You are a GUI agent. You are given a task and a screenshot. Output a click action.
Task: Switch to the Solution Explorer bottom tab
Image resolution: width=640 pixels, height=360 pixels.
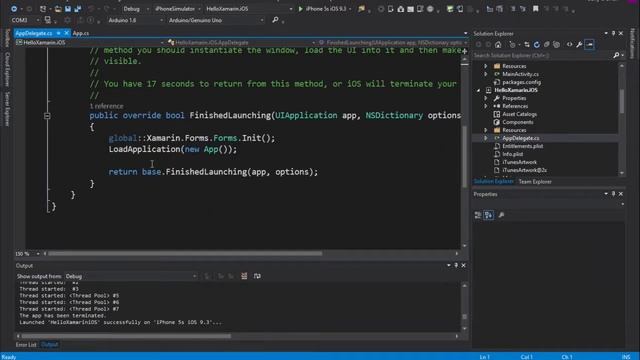click(x=493, y=182)
